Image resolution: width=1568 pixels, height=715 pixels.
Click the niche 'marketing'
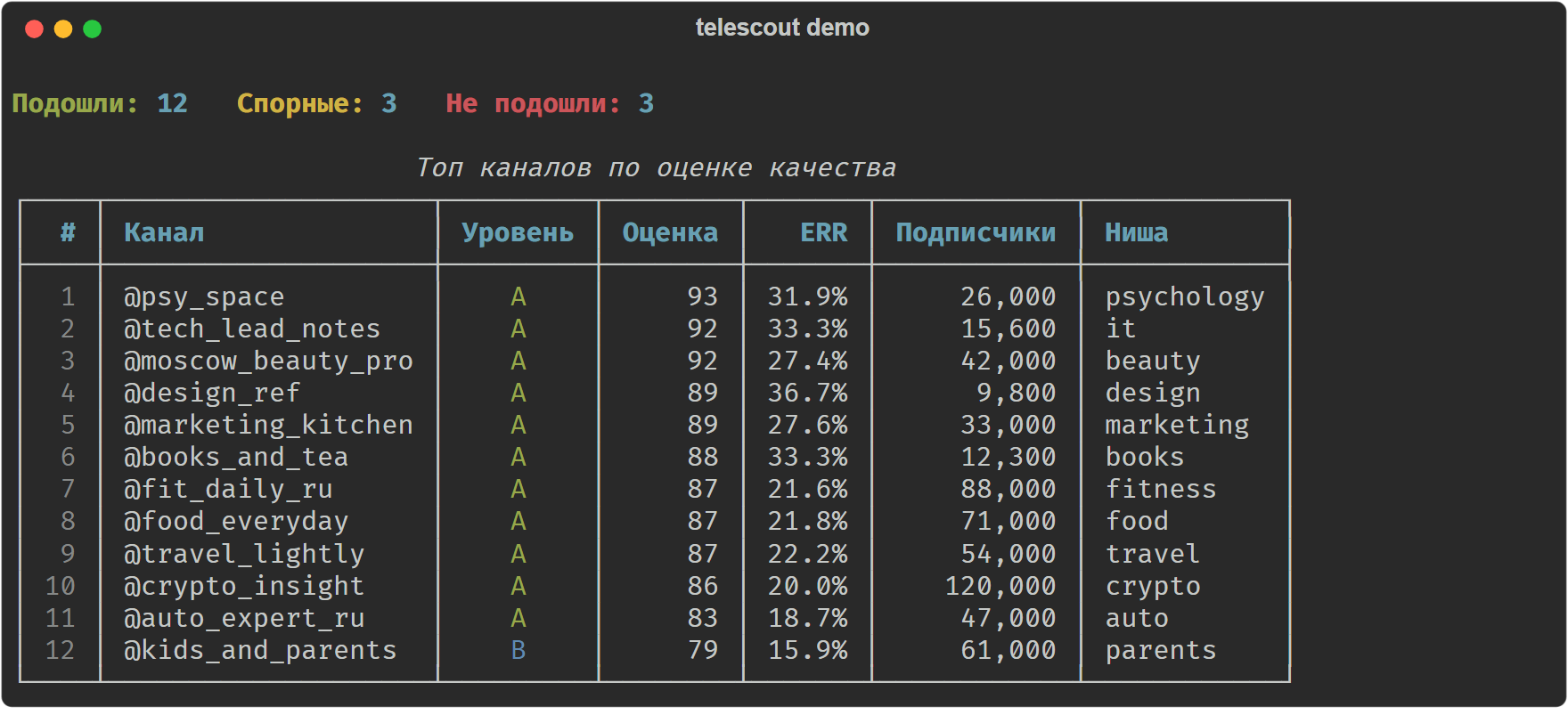(1177, 426)
